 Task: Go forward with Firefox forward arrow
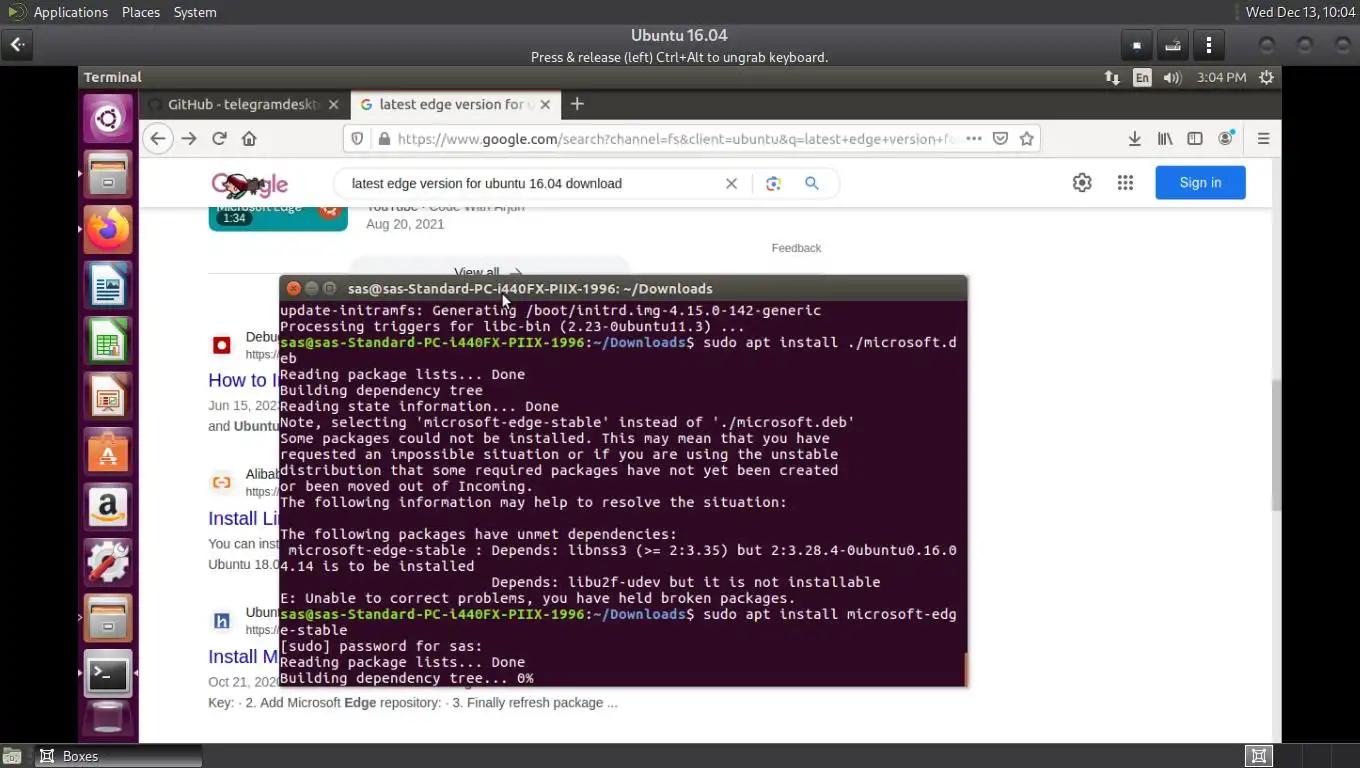tap(189, 139)
